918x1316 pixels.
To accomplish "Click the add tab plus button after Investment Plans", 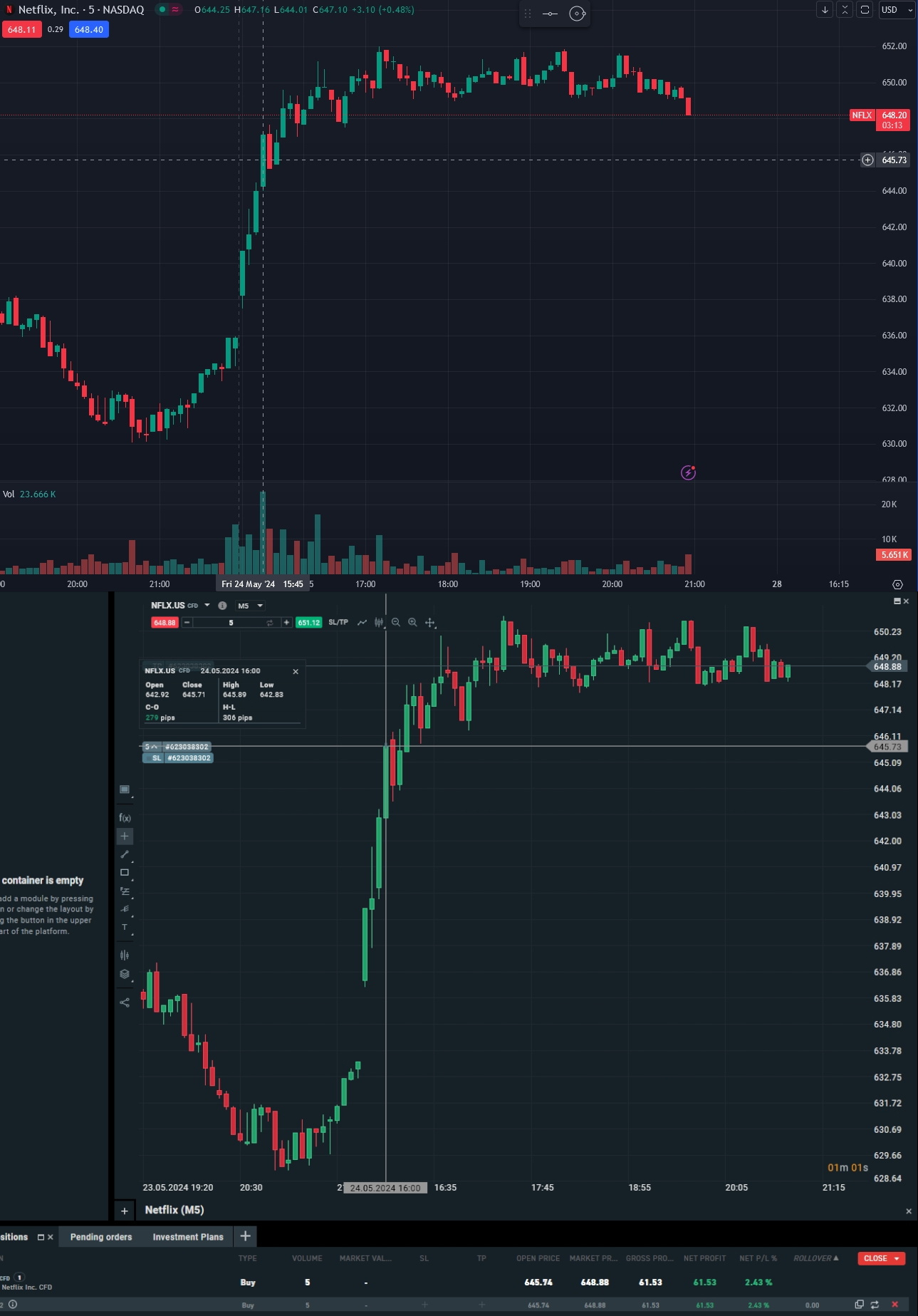I will point(245,1236).
